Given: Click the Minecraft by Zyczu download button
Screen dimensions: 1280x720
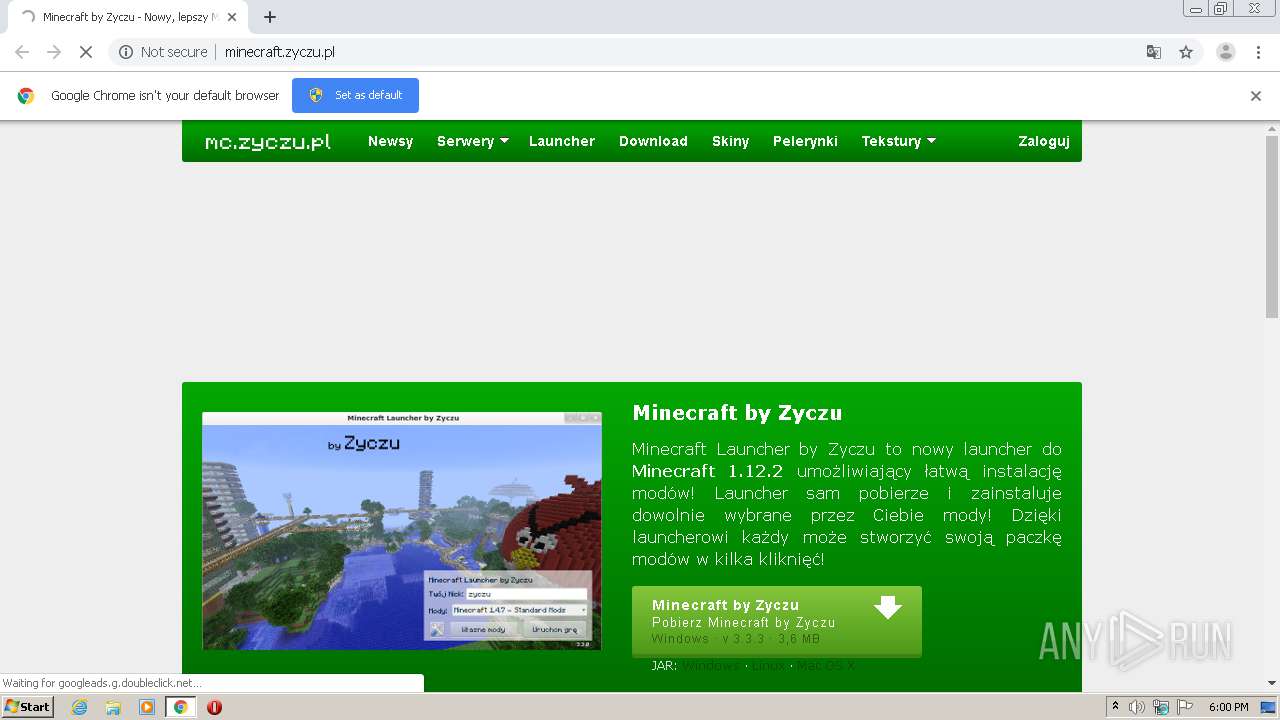Looking at the screenshot, I should coord(777,622).
